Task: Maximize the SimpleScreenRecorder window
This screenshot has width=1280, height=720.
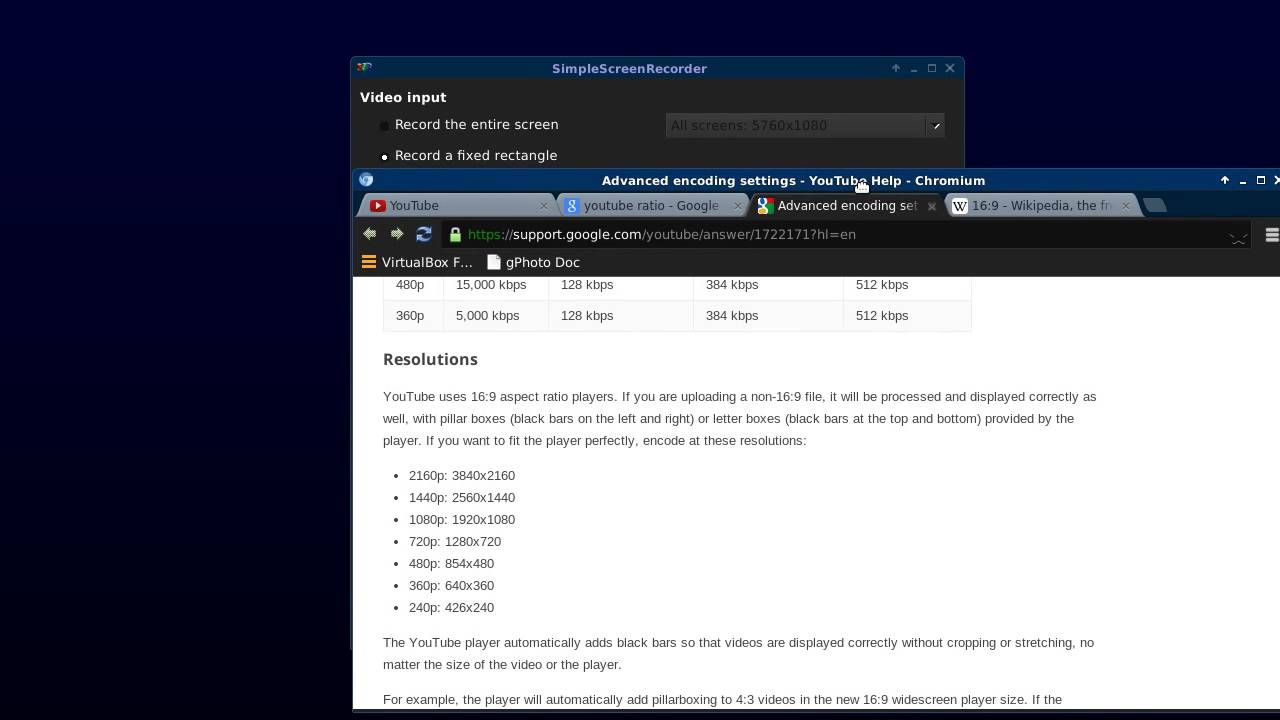Action: (x=932, y=68)
